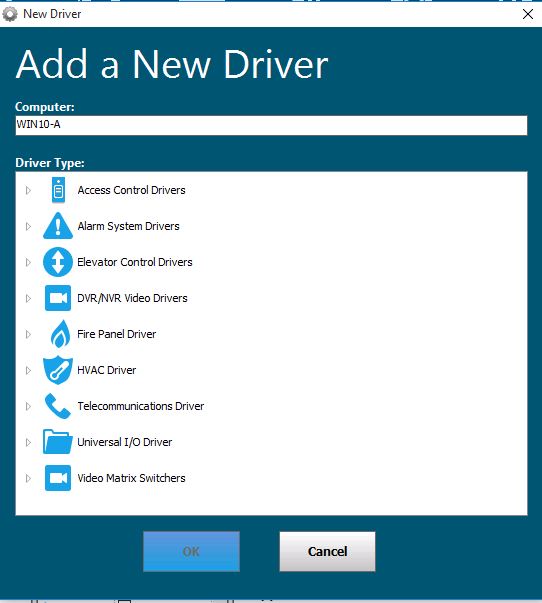Click the Telecommunications Driver phone icon
Screen dimensions: 542x603
click(x=58, y=406)
